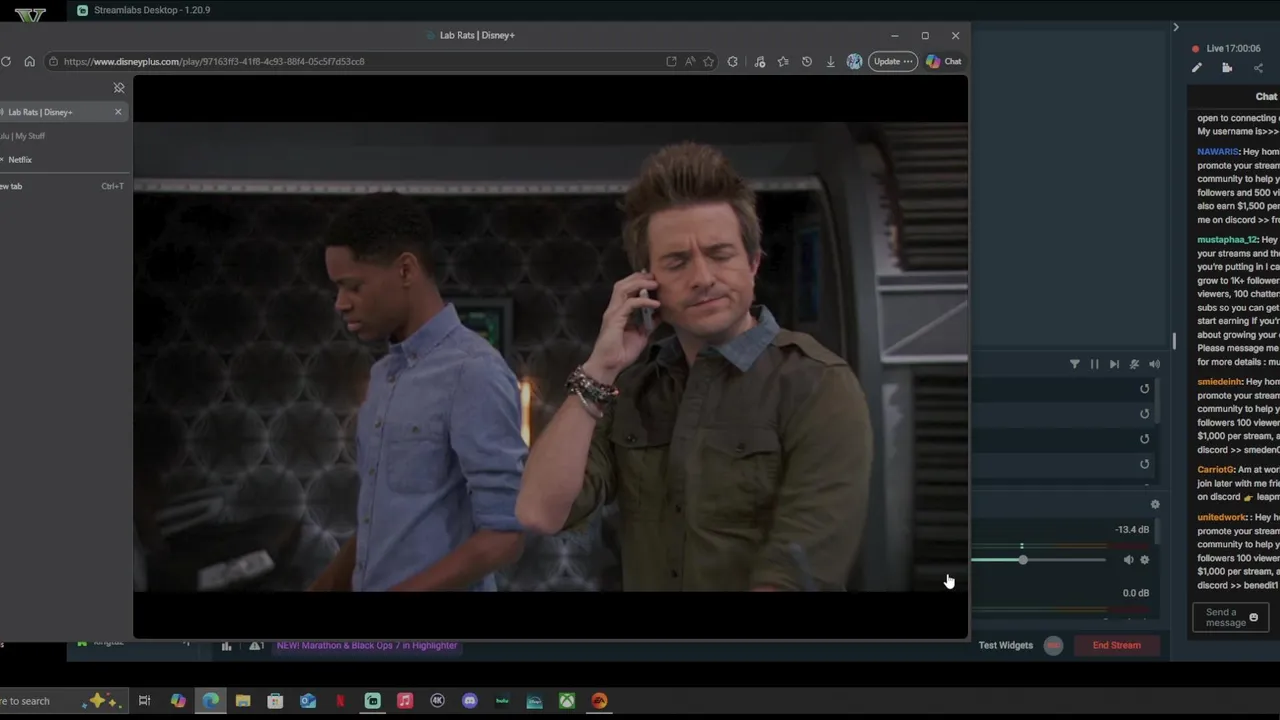Open Task View on the taskbar
1280x720 pixels.
click(144, 701)
